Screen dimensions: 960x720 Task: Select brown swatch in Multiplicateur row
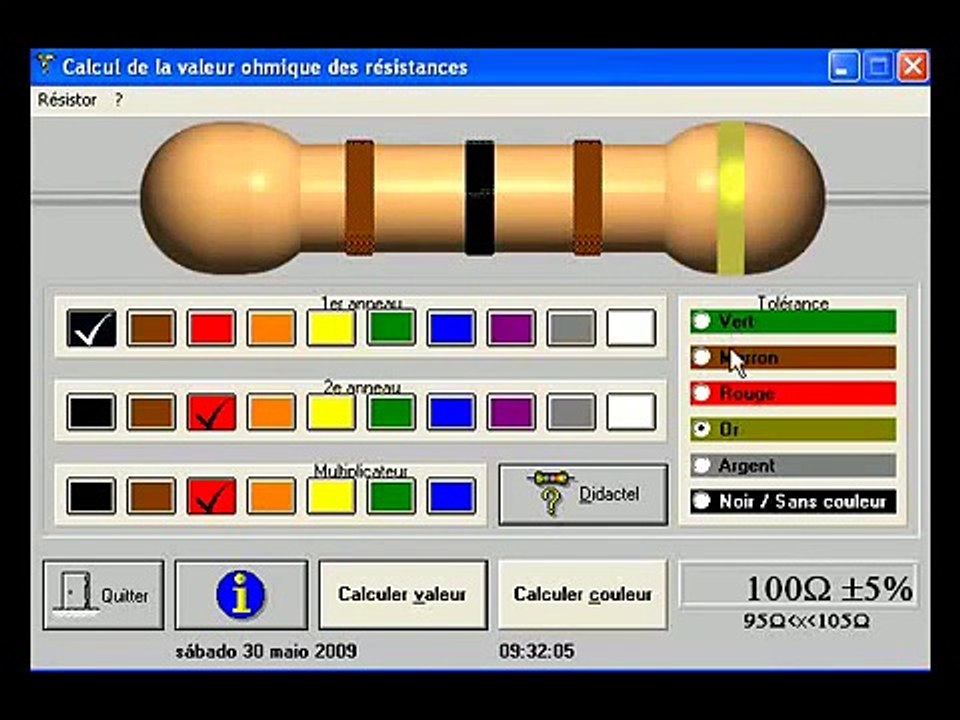point(151,496)
